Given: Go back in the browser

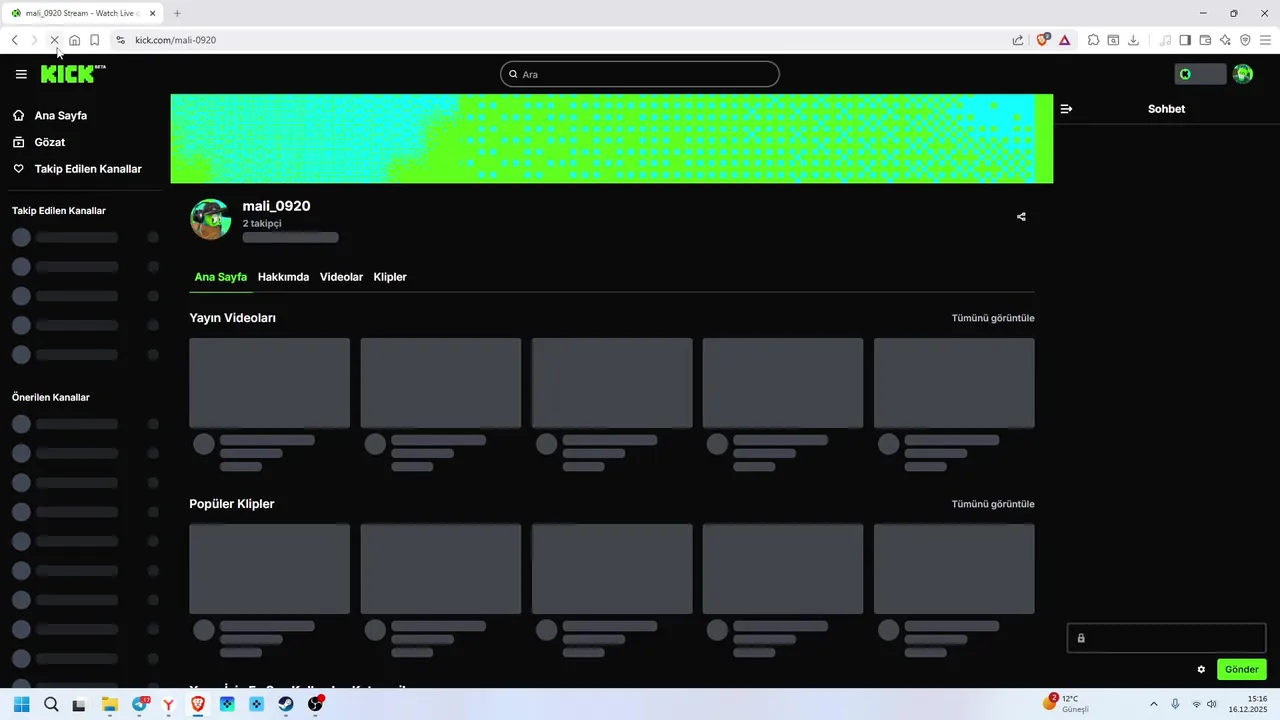Looking at the screenshot, I should point(15,40).
